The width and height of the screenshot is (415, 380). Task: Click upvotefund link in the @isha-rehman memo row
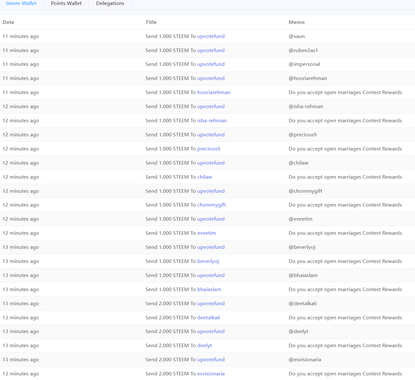pos(211,106)
